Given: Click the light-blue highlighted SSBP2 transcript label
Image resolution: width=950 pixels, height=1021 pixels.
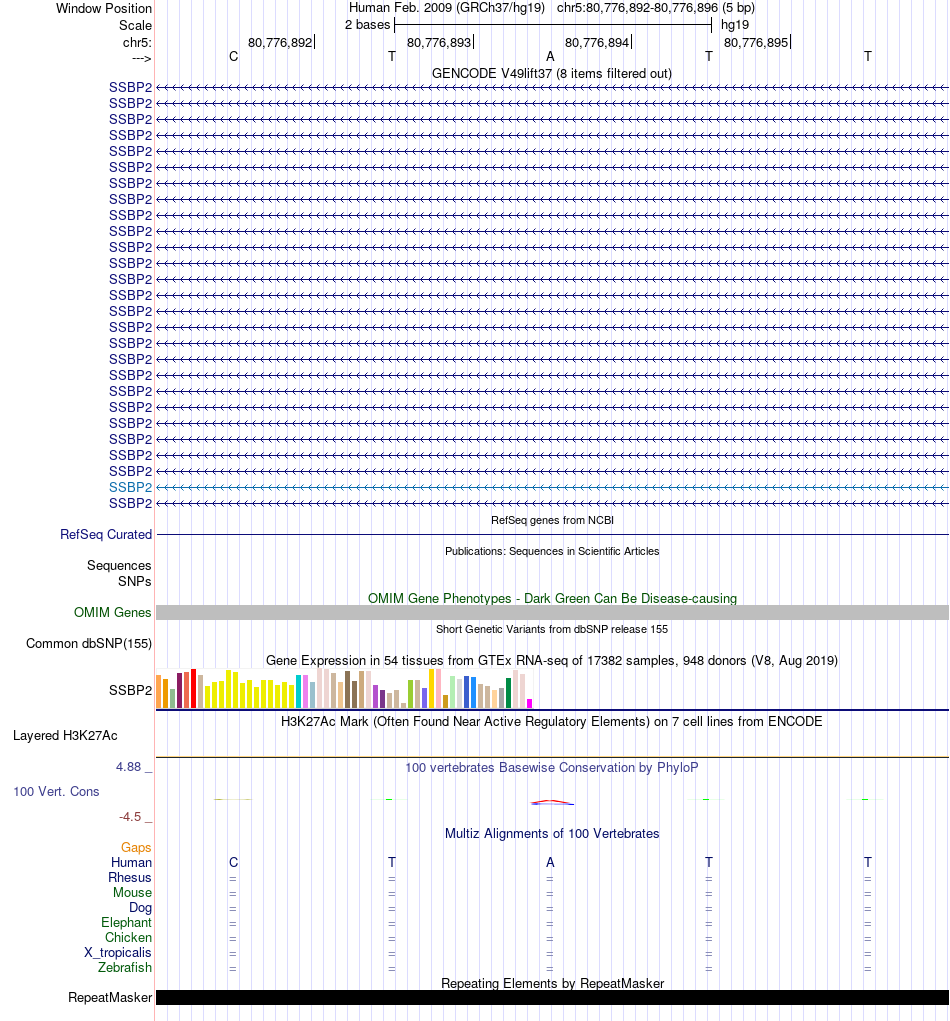Looking at the screenshot, I should pyautogui.click(x=130, y=487).
